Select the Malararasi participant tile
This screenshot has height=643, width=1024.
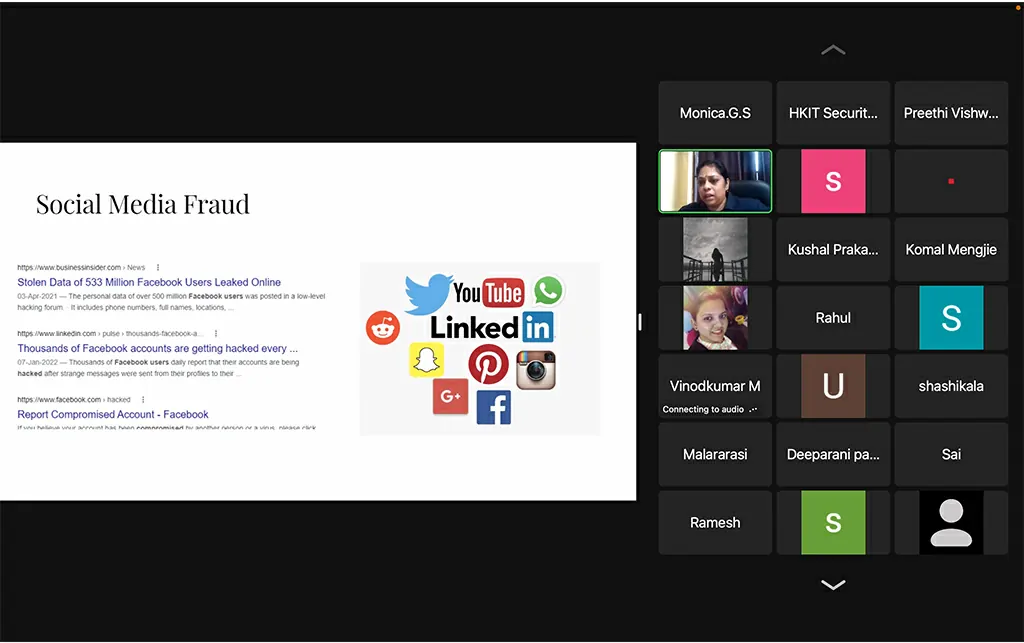(715, 454)
